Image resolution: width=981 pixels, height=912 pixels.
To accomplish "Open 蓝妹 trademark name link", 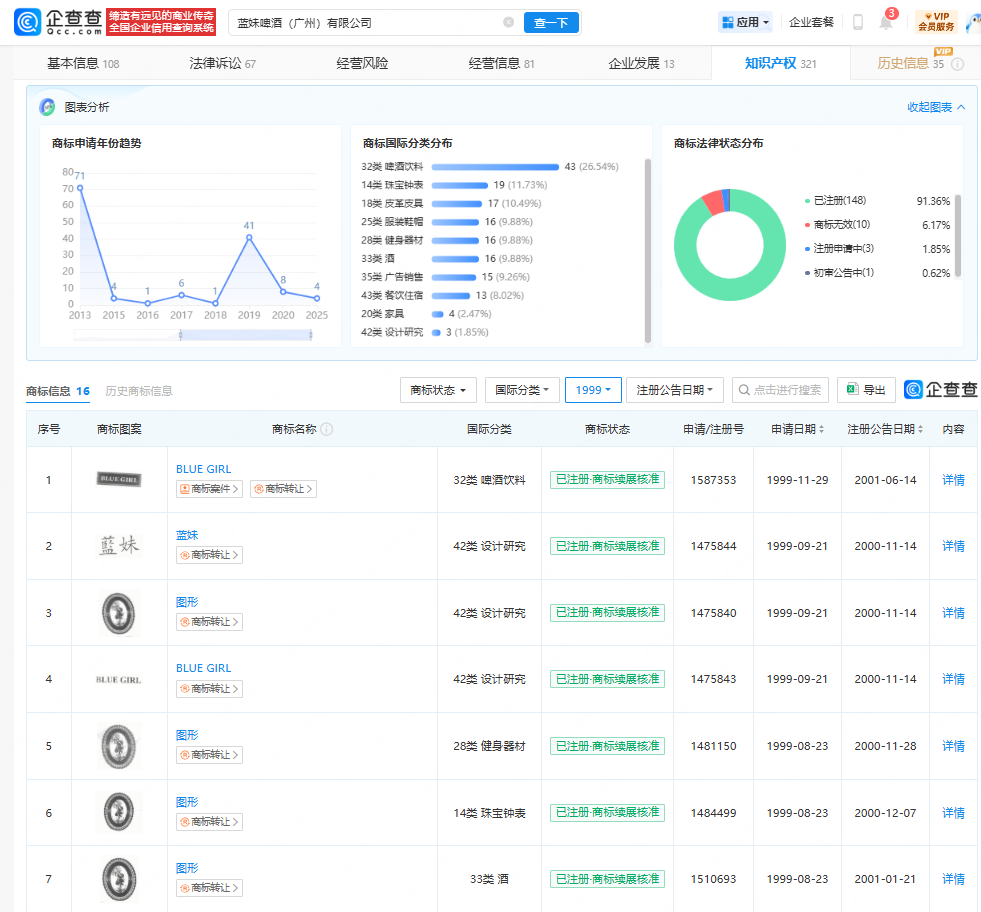I will tap(187, 535).
